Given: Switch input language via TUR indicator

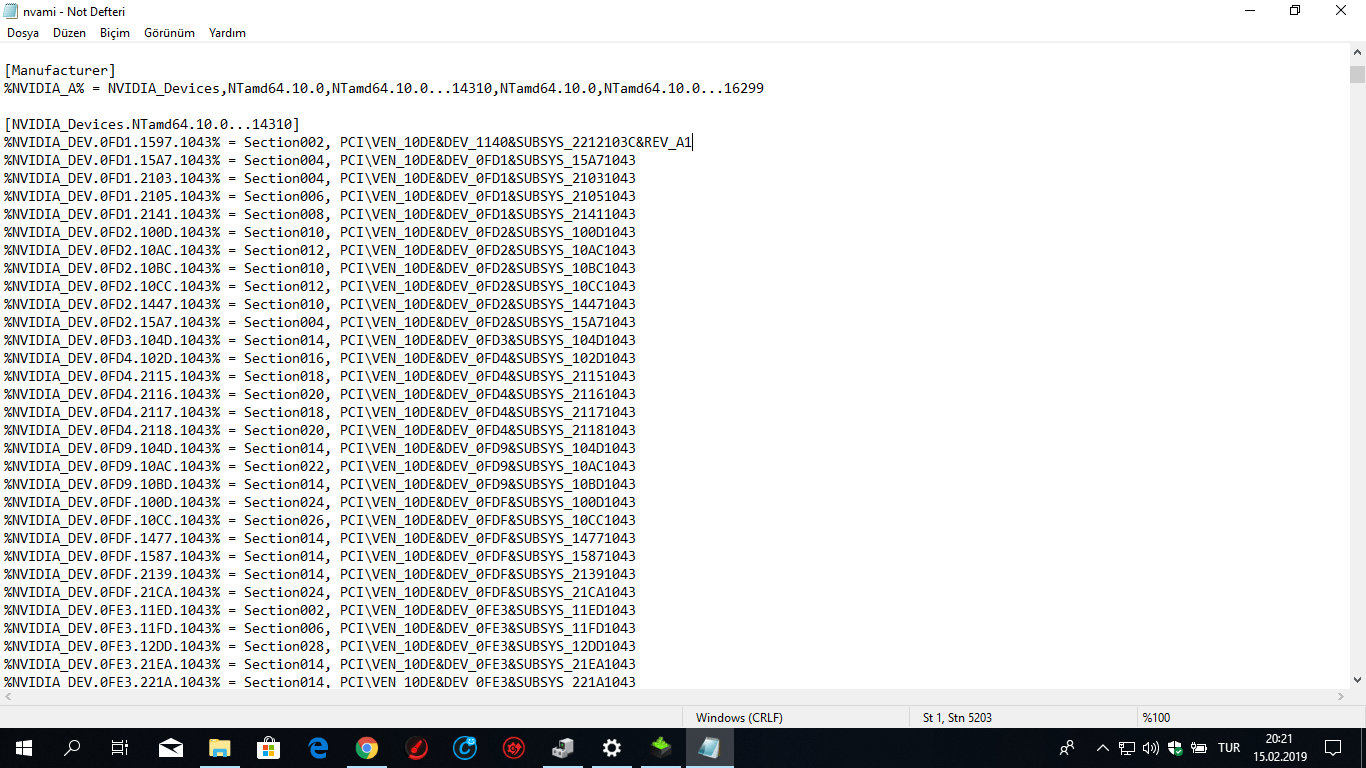Looking at the screenshot, I should (x=1229, y=747).
